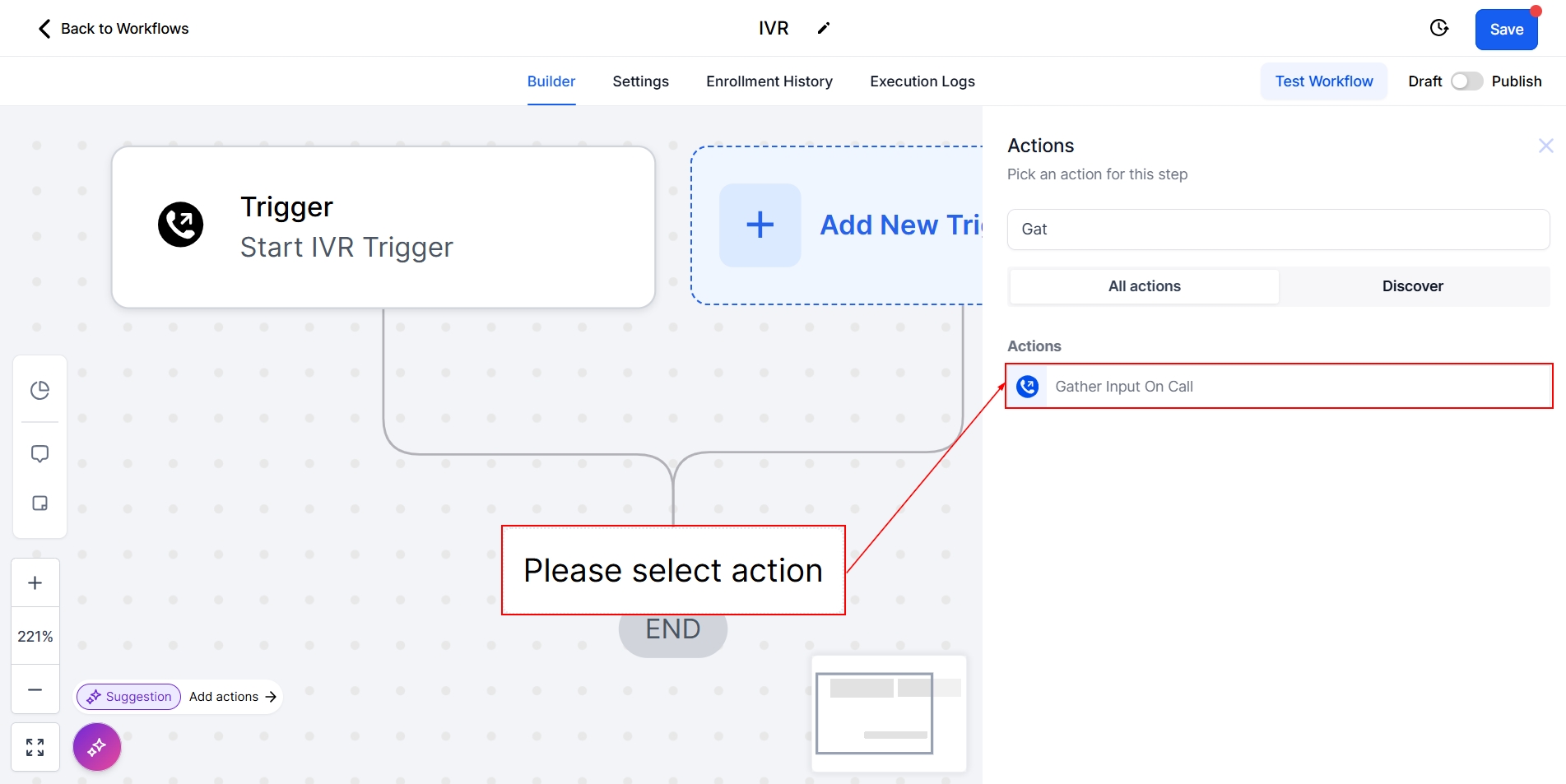The image size is (1566, 784).
Task: Select the Discover actions tab
Action: coord(1412,286)
